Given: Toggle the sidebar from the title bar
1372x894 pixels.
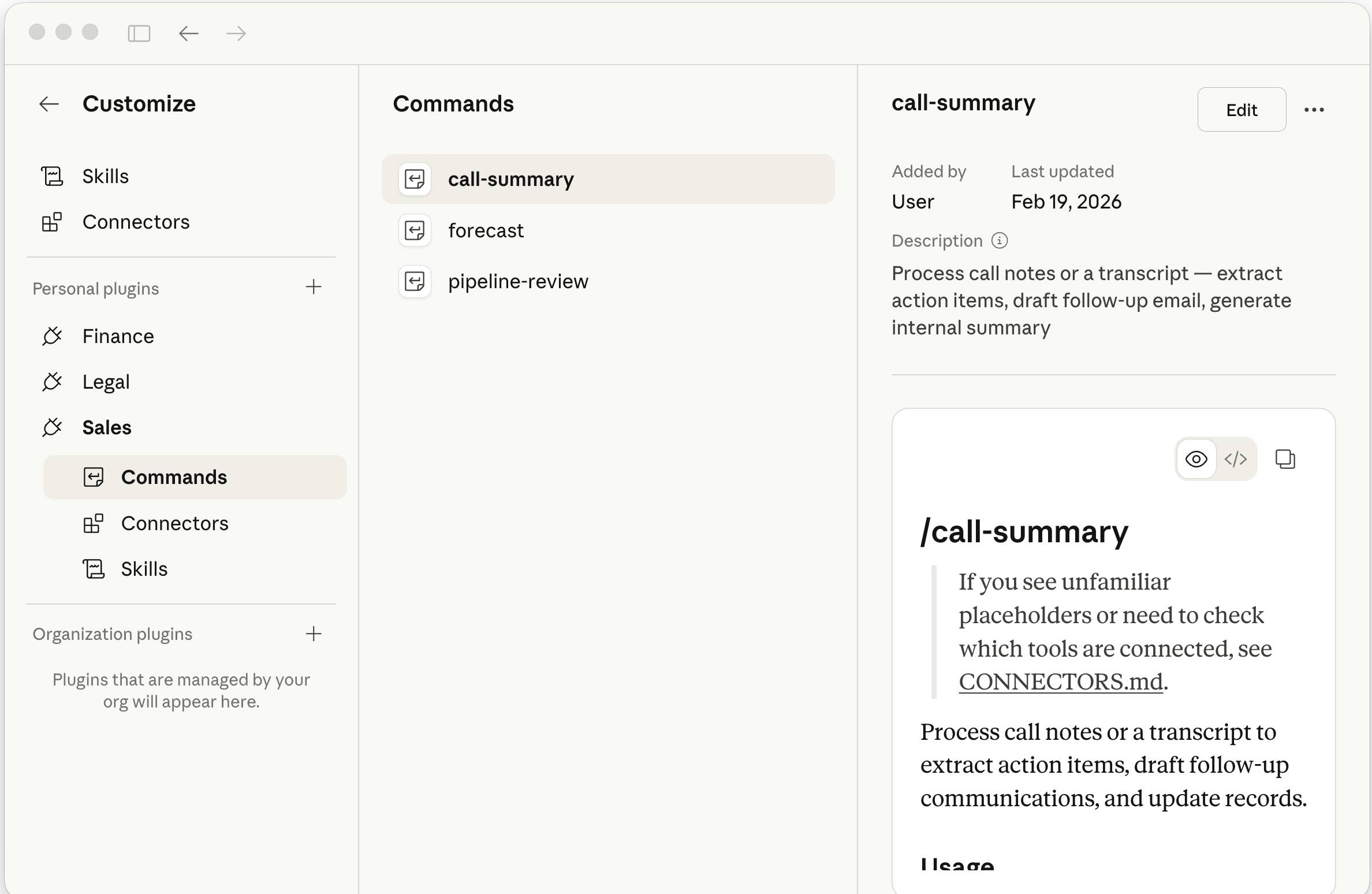Looking at the screenshot, I should (139, 33).
